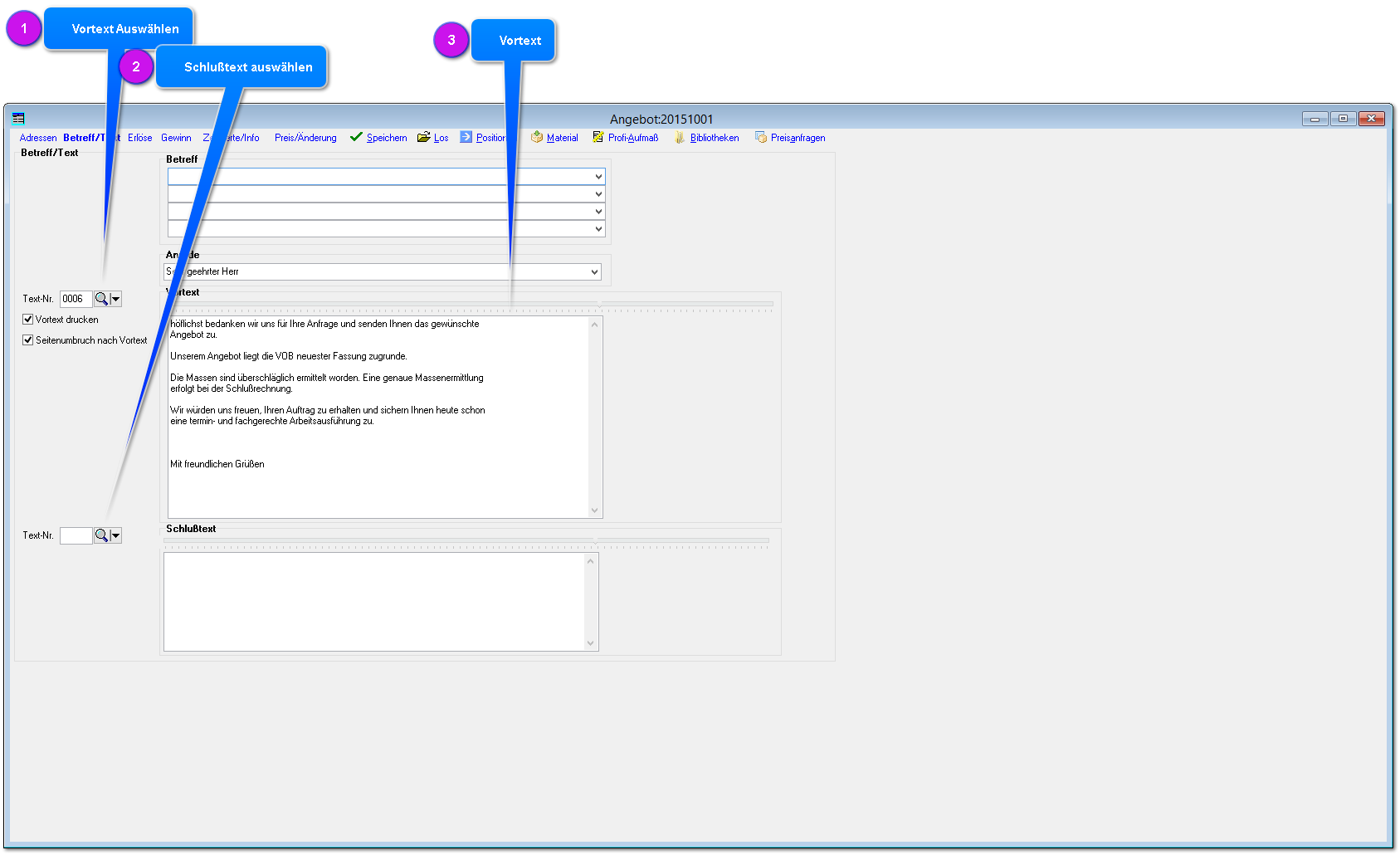Click the Los open-folder icon
The image size is (1400, 855).
423,137
